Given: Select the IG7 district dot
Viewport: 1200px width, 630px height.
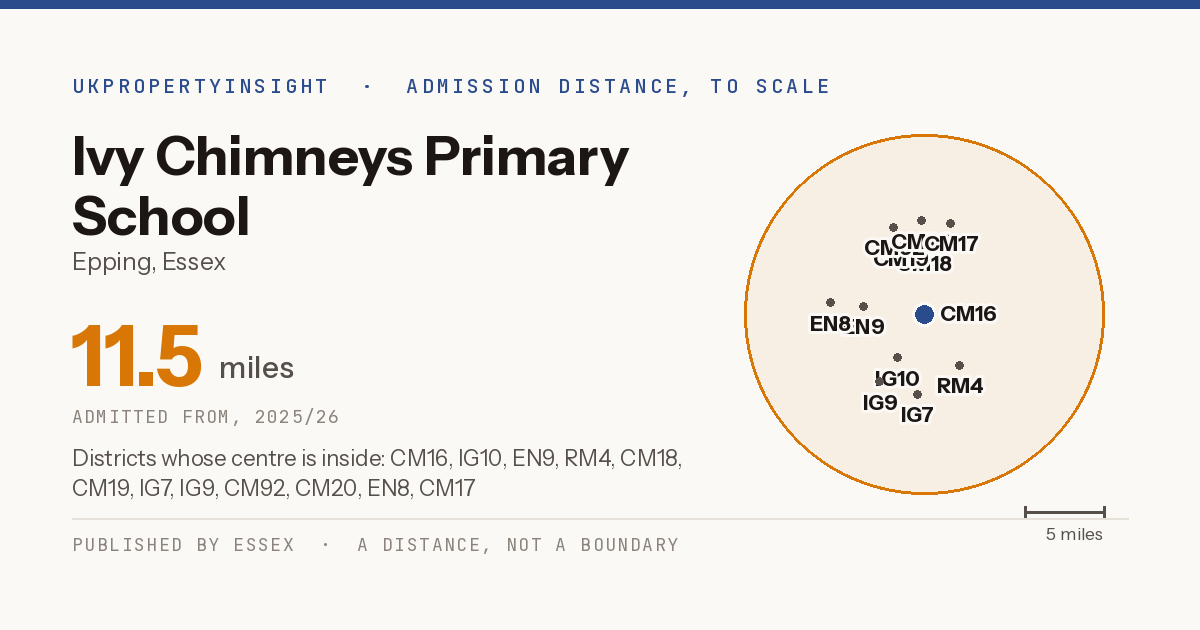Looking at the screenshot, I should pos(917,394).
